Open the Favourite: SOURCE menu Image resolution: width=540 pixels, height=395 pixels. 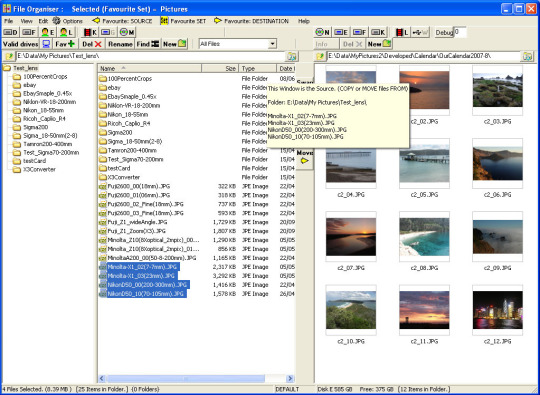click(122, 21)
